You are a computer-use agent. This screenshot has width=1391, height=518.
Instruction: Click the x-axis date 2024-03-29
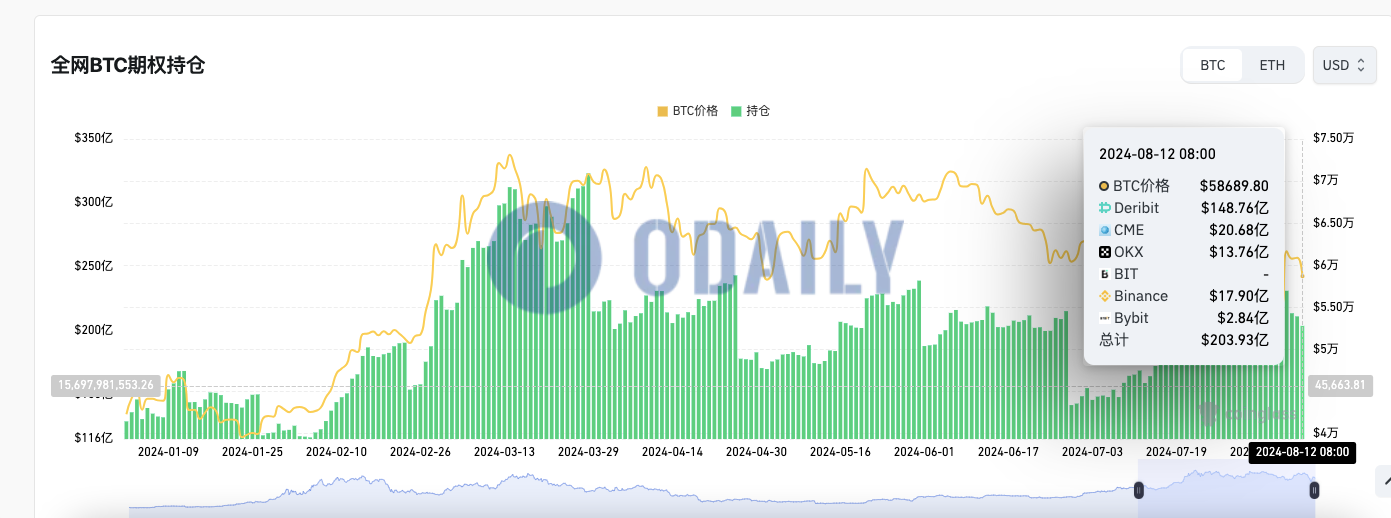[x=588, y=452]
